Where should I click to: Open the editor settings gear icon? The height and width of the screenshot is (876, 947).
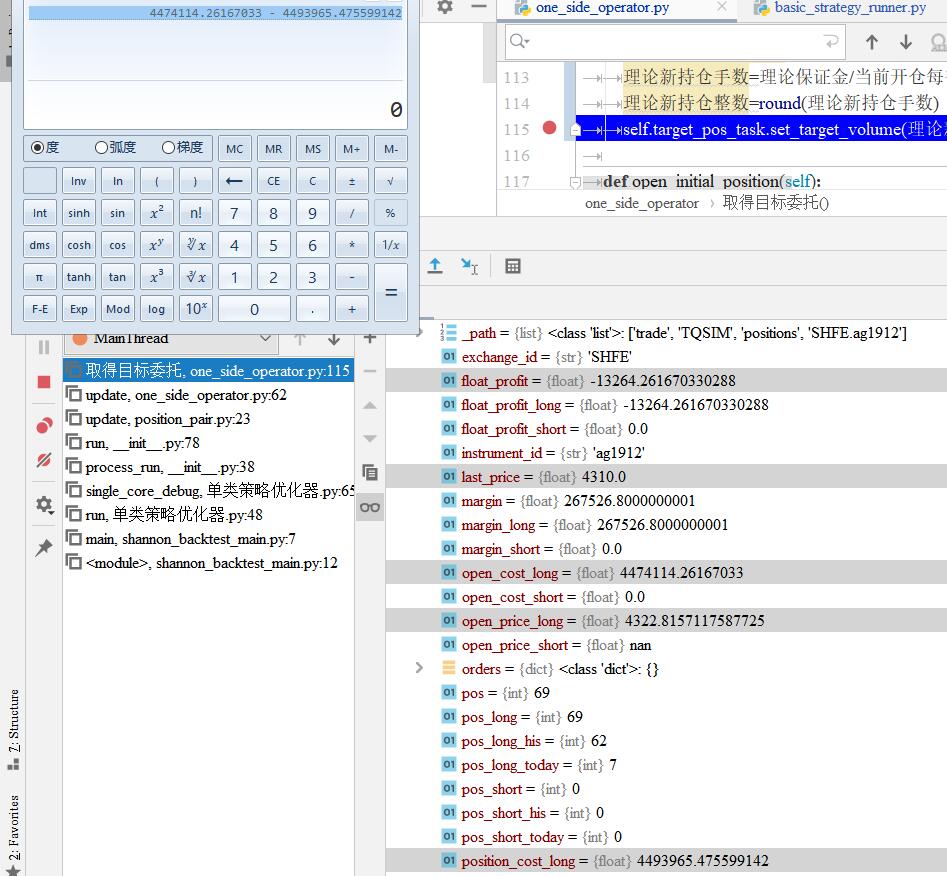coord(445,7)
